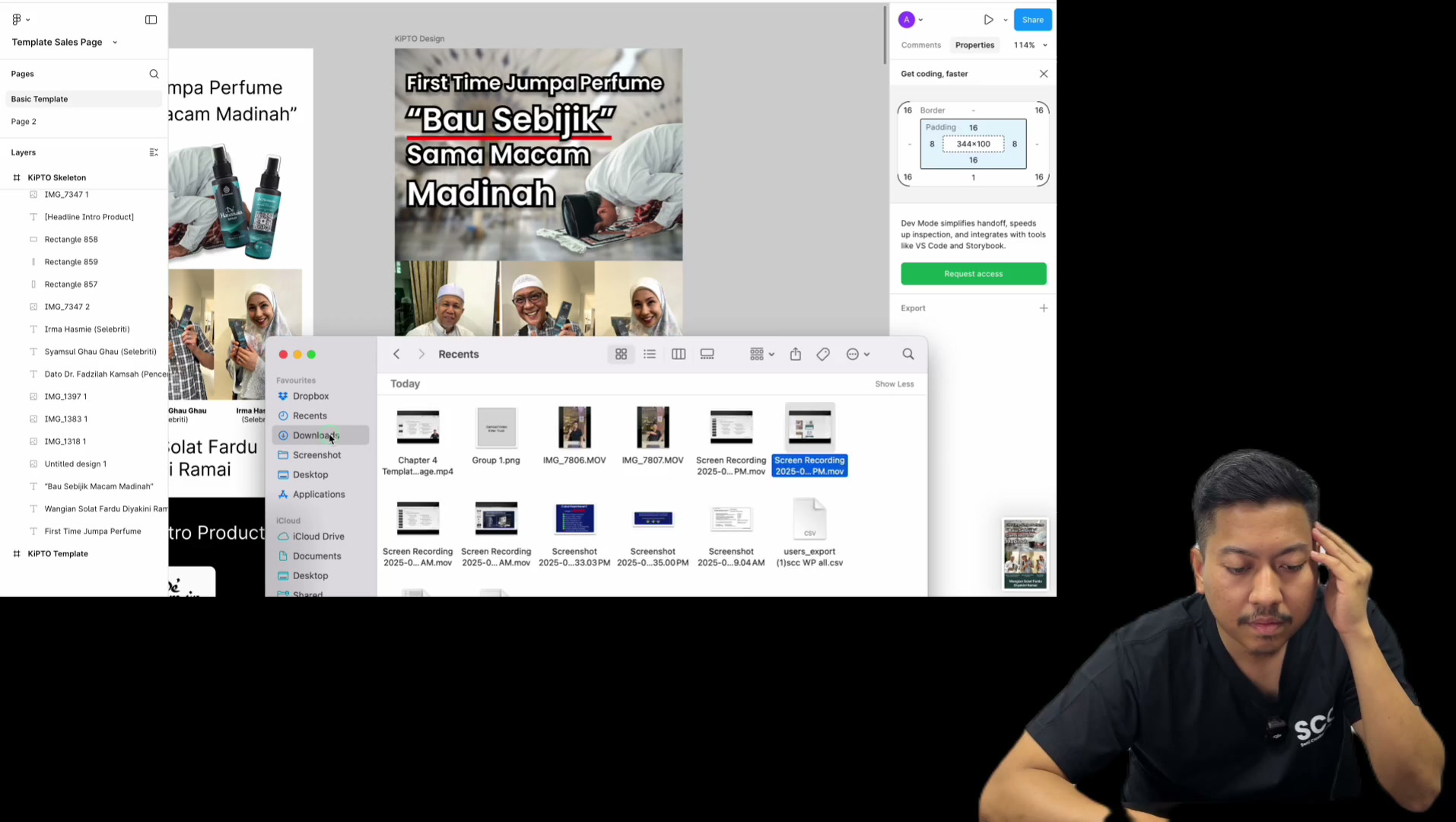
Task: Open Downloads in Finder sidebar
Action: pyautogui.click(x=320, y=435)
